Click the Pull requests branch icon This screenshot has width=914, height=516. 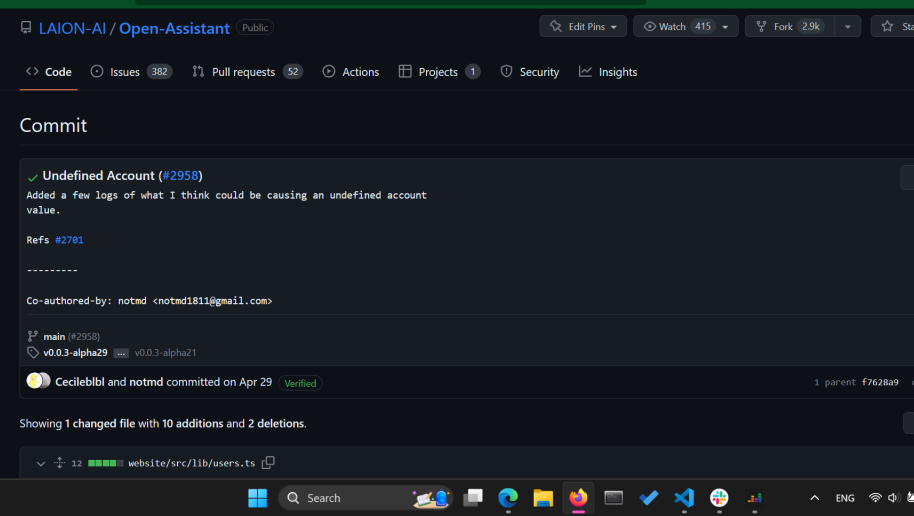click(x=198, y=71)
